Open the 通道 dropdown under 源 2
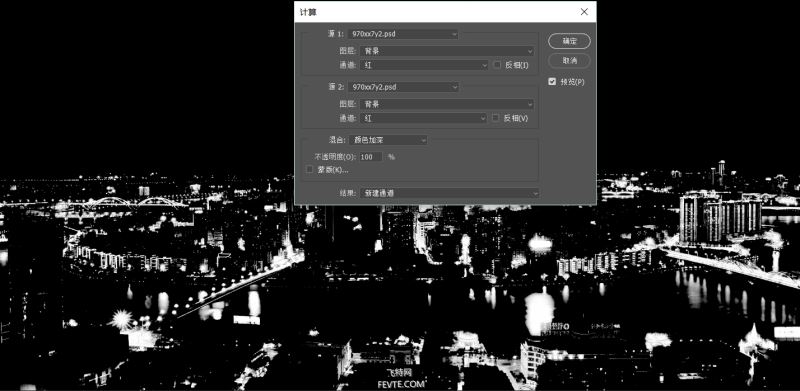 pos(423,118)
